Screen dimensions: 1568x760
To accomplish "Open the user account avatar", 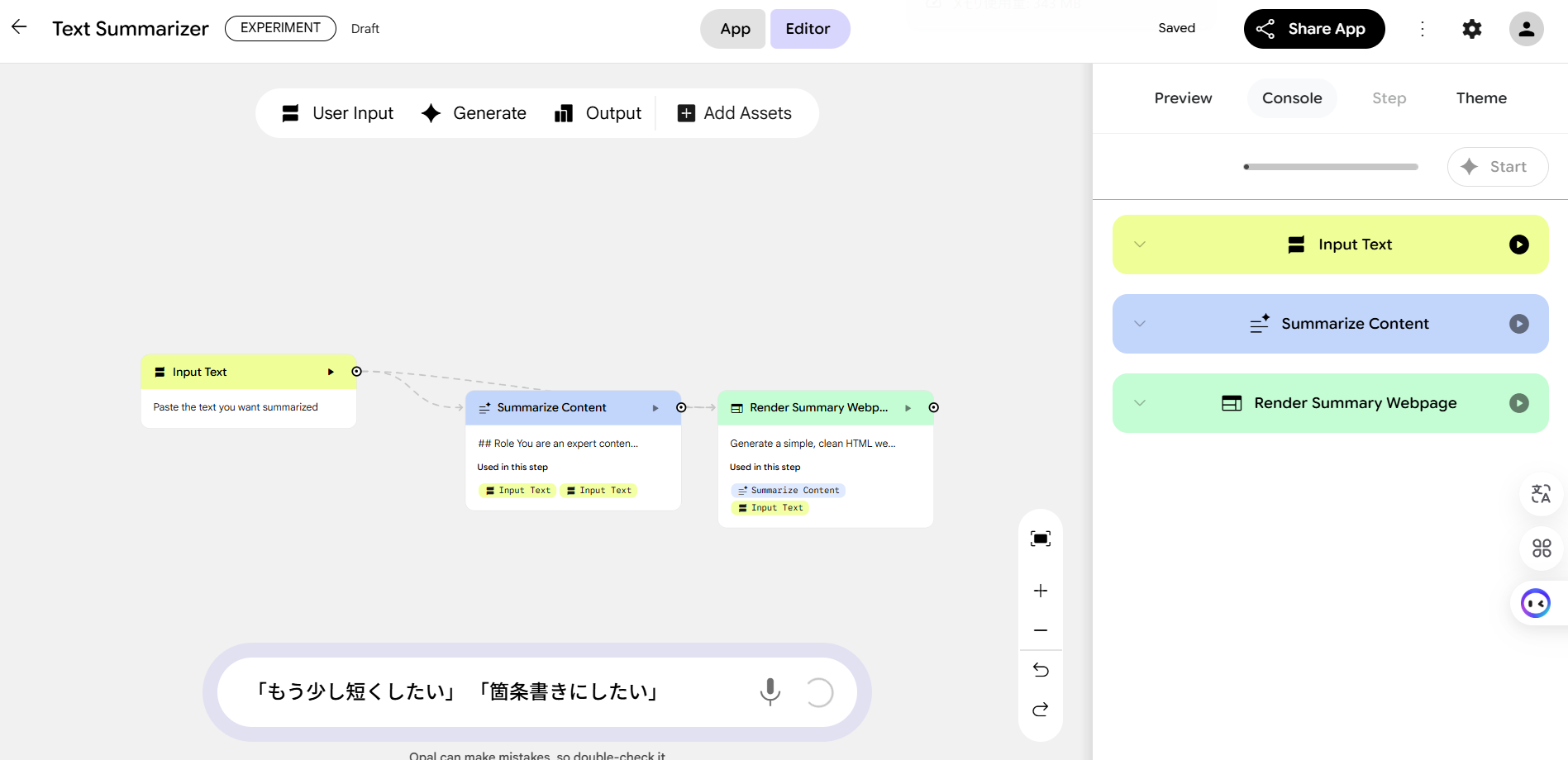I will (1527, 29).
